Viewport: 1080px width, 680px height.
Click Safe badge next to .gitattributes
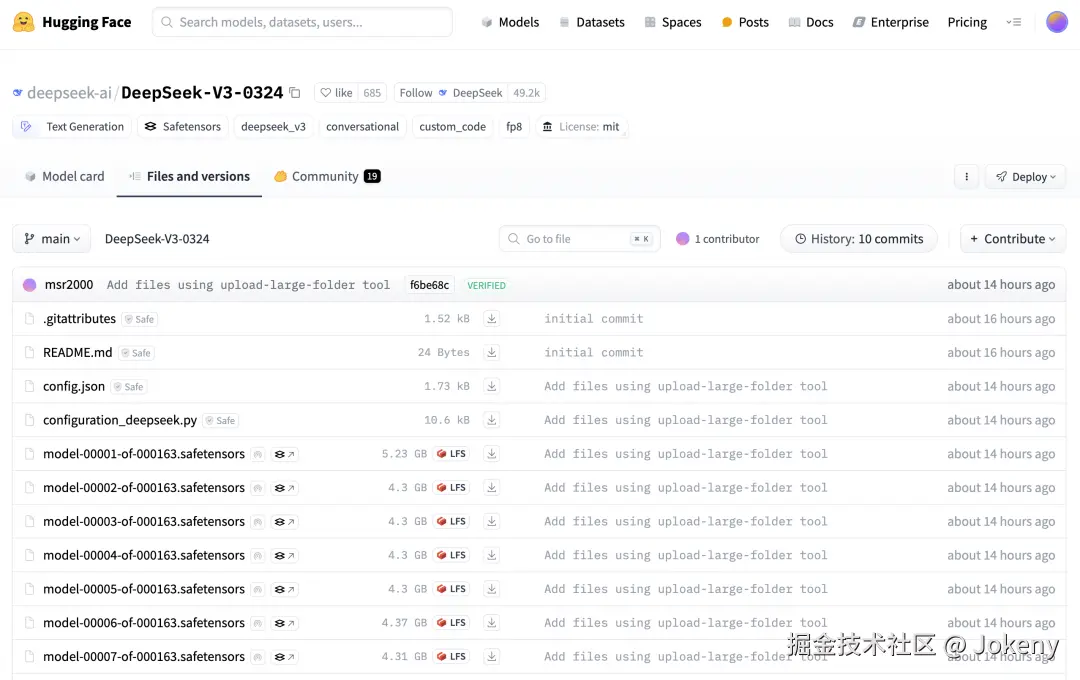coord(140,319)
